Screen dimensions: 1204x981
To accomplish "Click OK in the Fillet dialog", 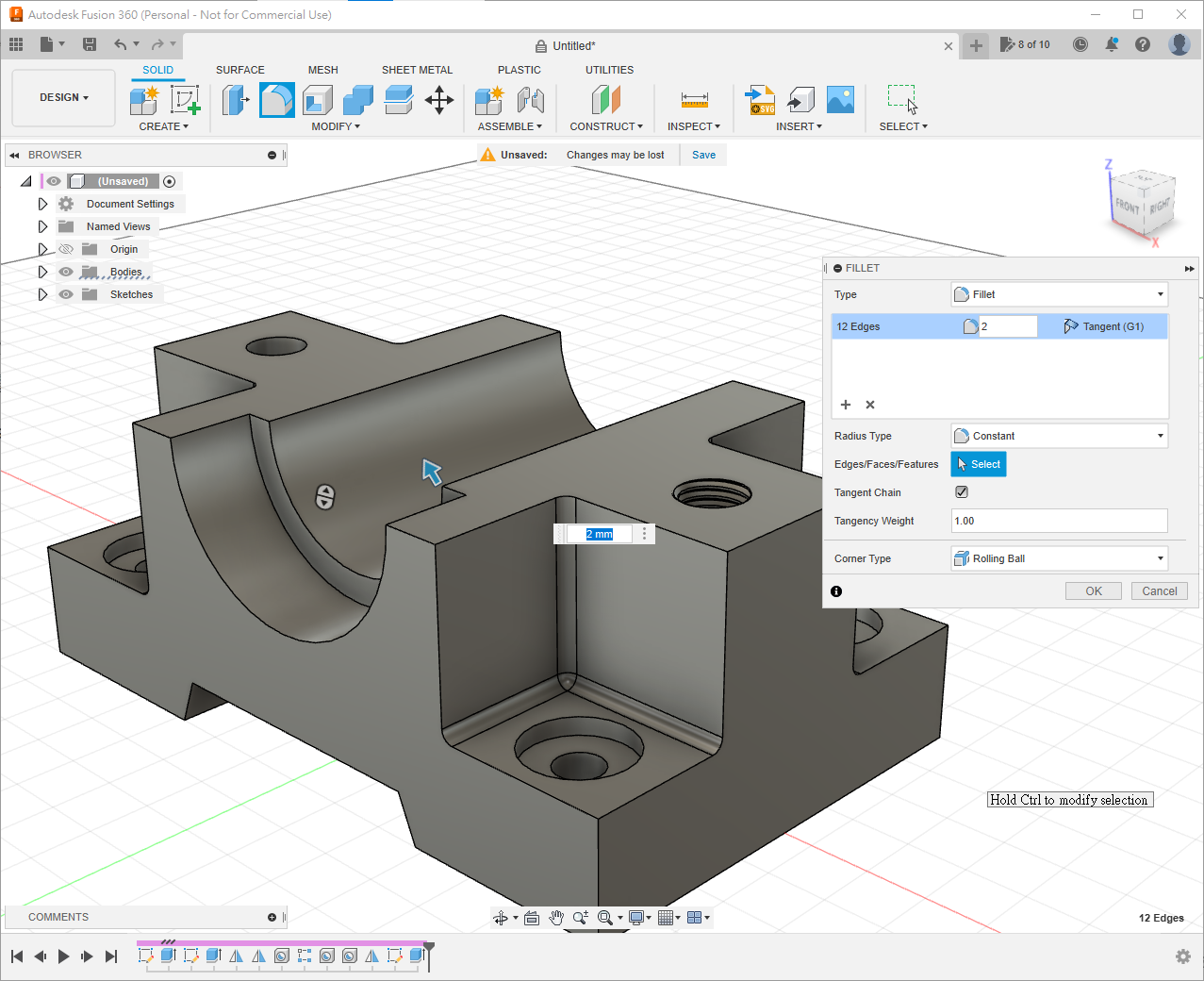I will (x=1093, y=591).
